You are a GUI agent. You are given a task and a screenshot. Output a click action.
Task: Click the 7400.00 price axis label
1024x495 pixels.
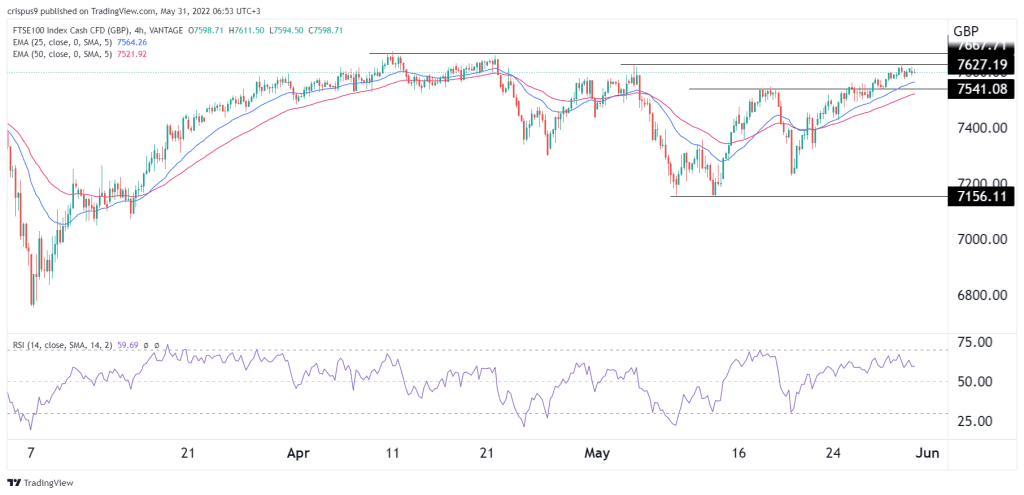[982, 129]
